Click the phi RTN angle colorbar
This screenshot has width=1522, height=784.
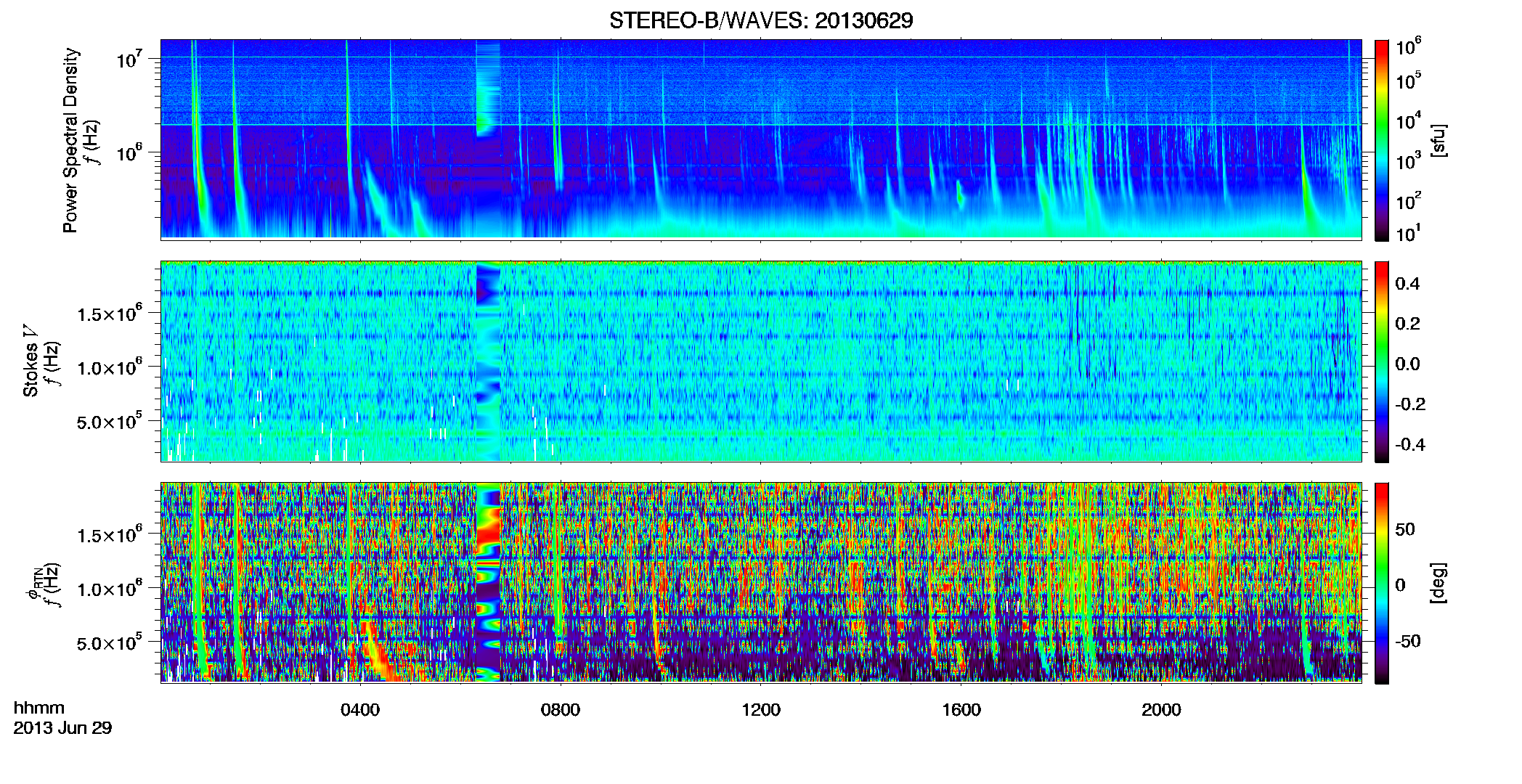coord(1382,583)
